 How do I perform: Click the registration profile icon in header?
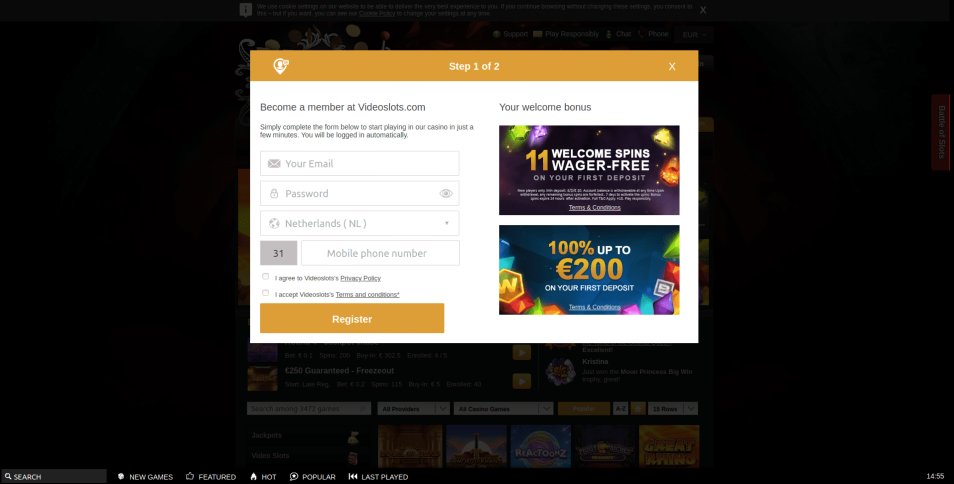(280, 66)
